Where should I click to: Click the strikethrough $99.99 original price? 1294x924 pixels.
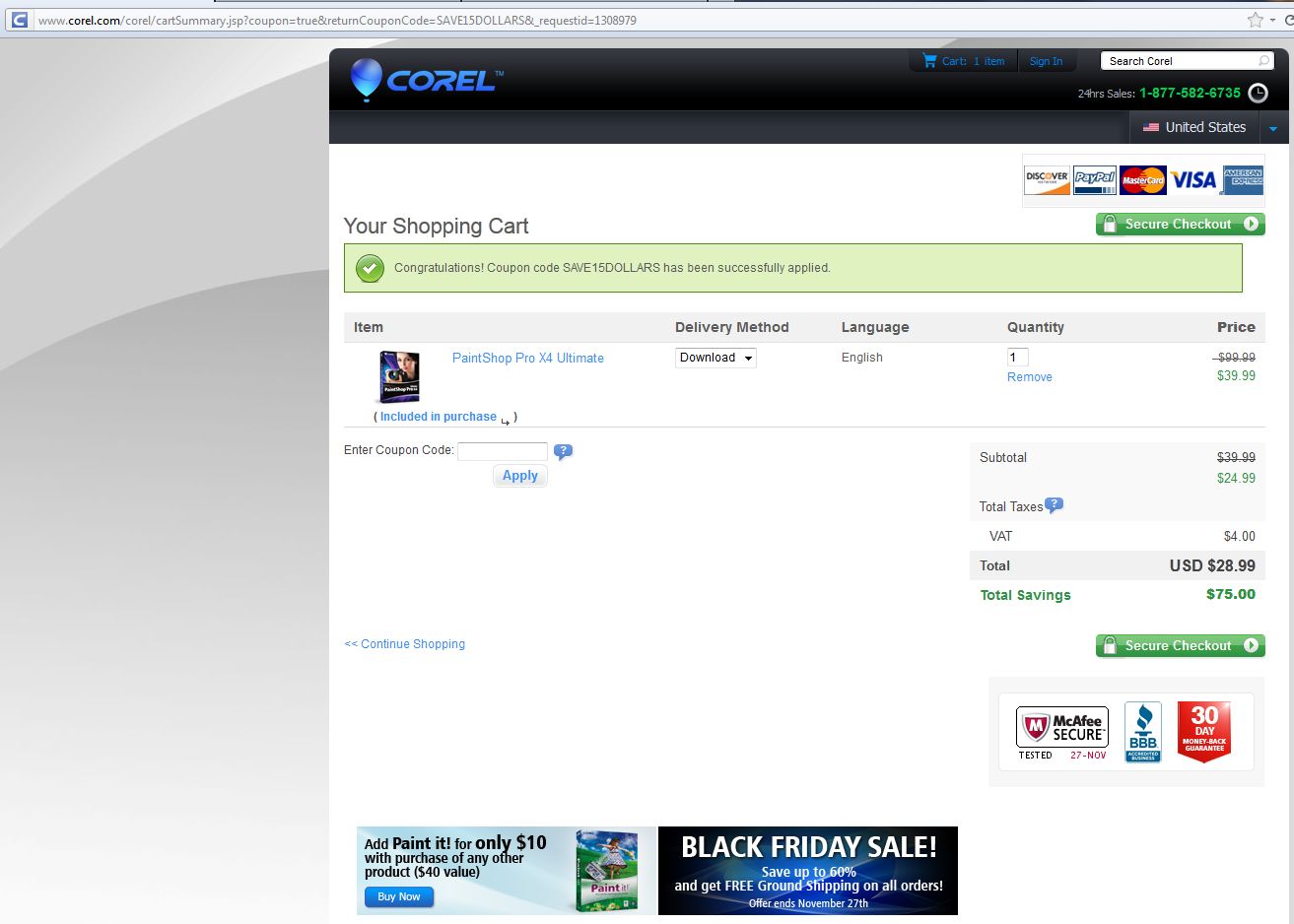point(1236,358)
